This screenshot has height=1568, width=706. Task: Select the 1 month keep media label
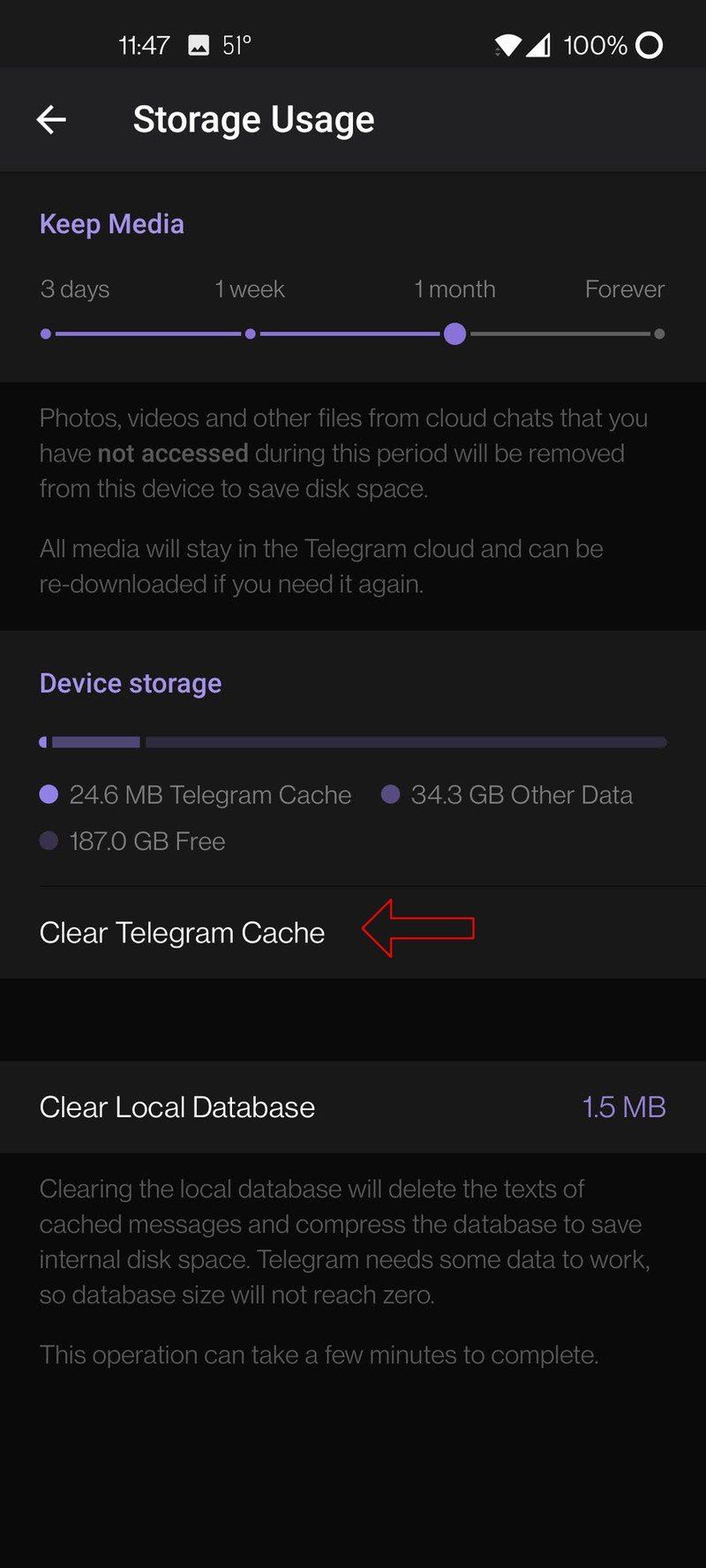454,289
